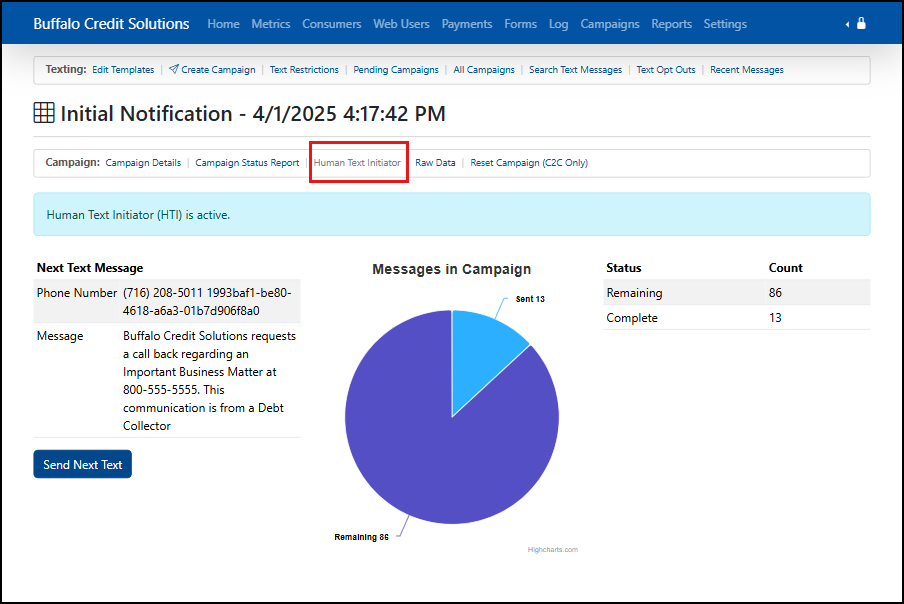View Pending Campaigns
Screen dimensions: 904x604
(396, 70)
